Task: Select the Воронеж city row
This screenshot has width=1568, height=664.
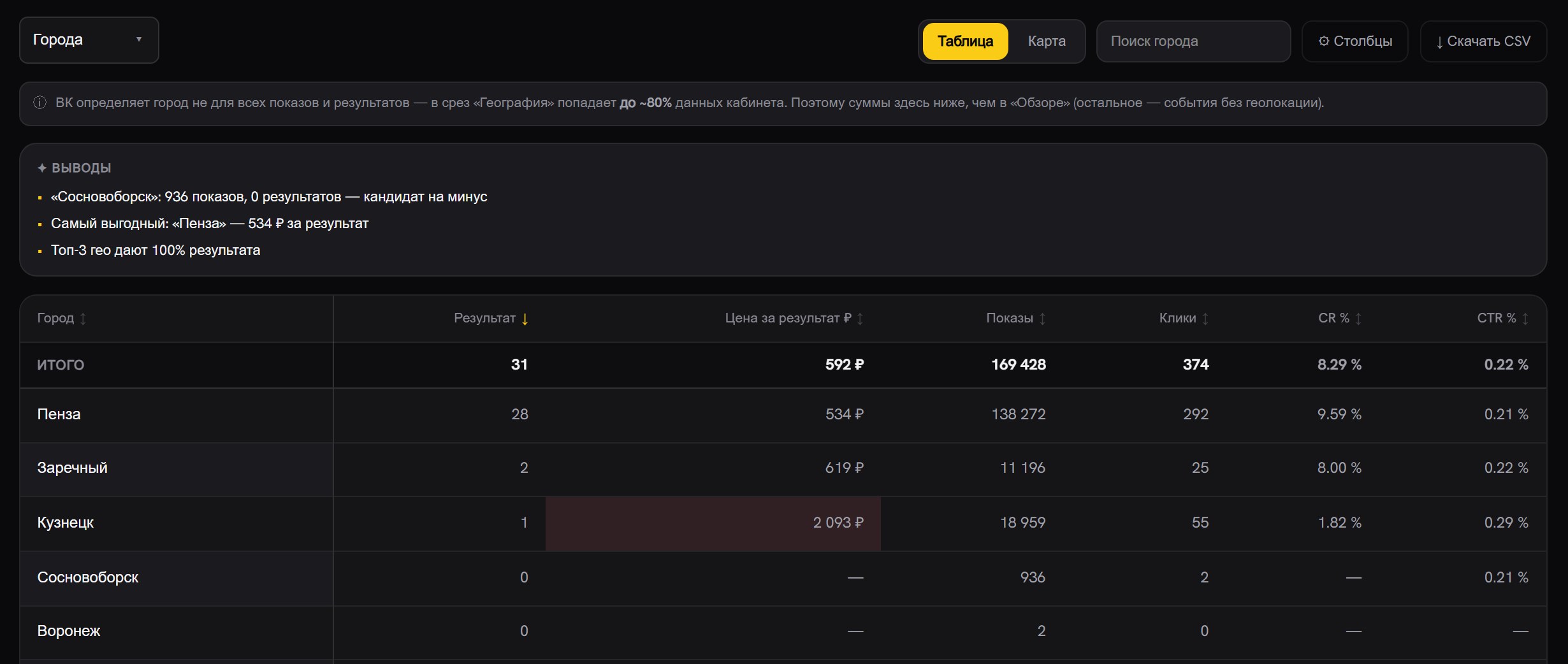Action: point(783,632)
